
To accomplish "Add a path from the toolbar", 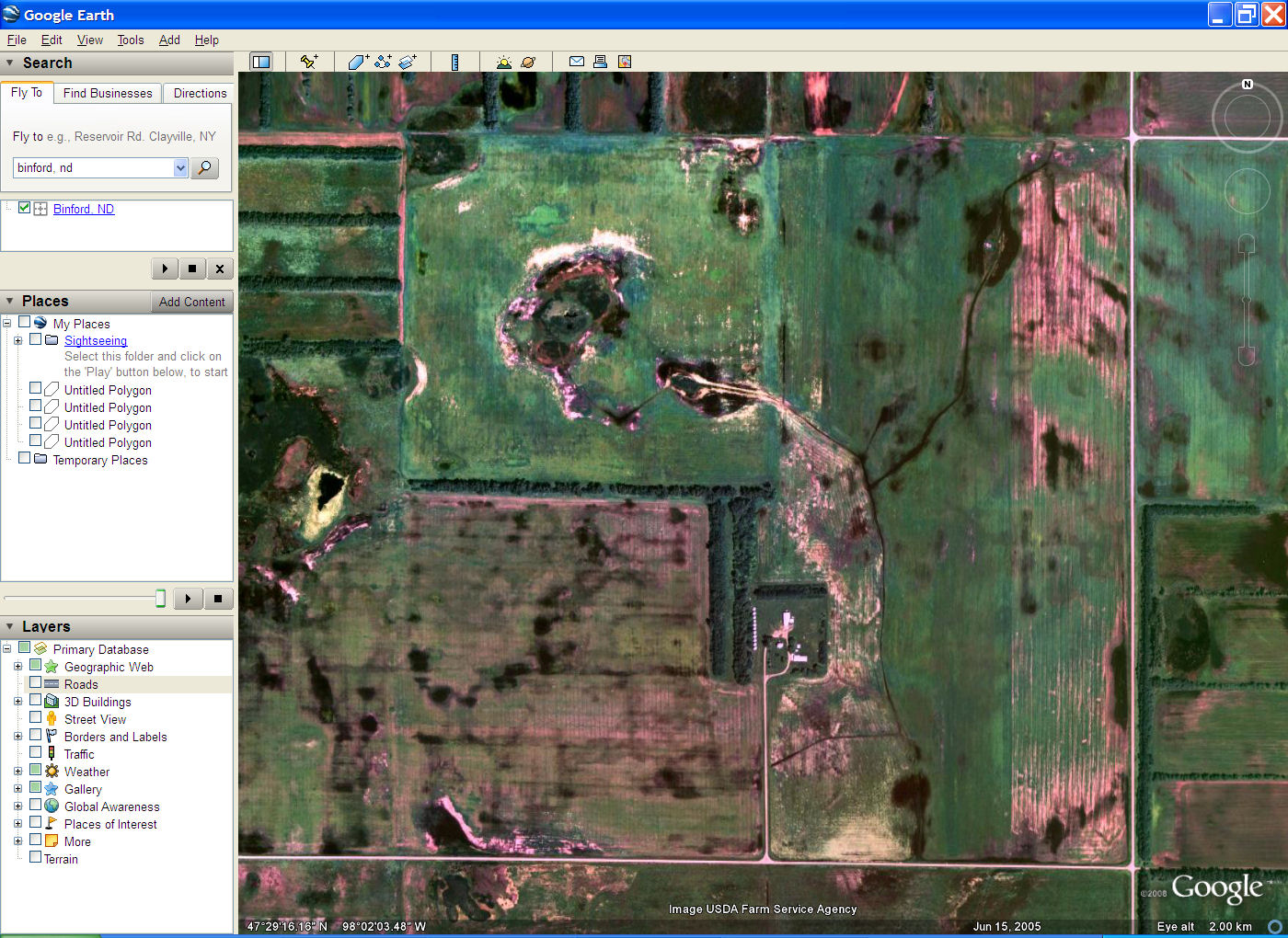I will (383, 62).
